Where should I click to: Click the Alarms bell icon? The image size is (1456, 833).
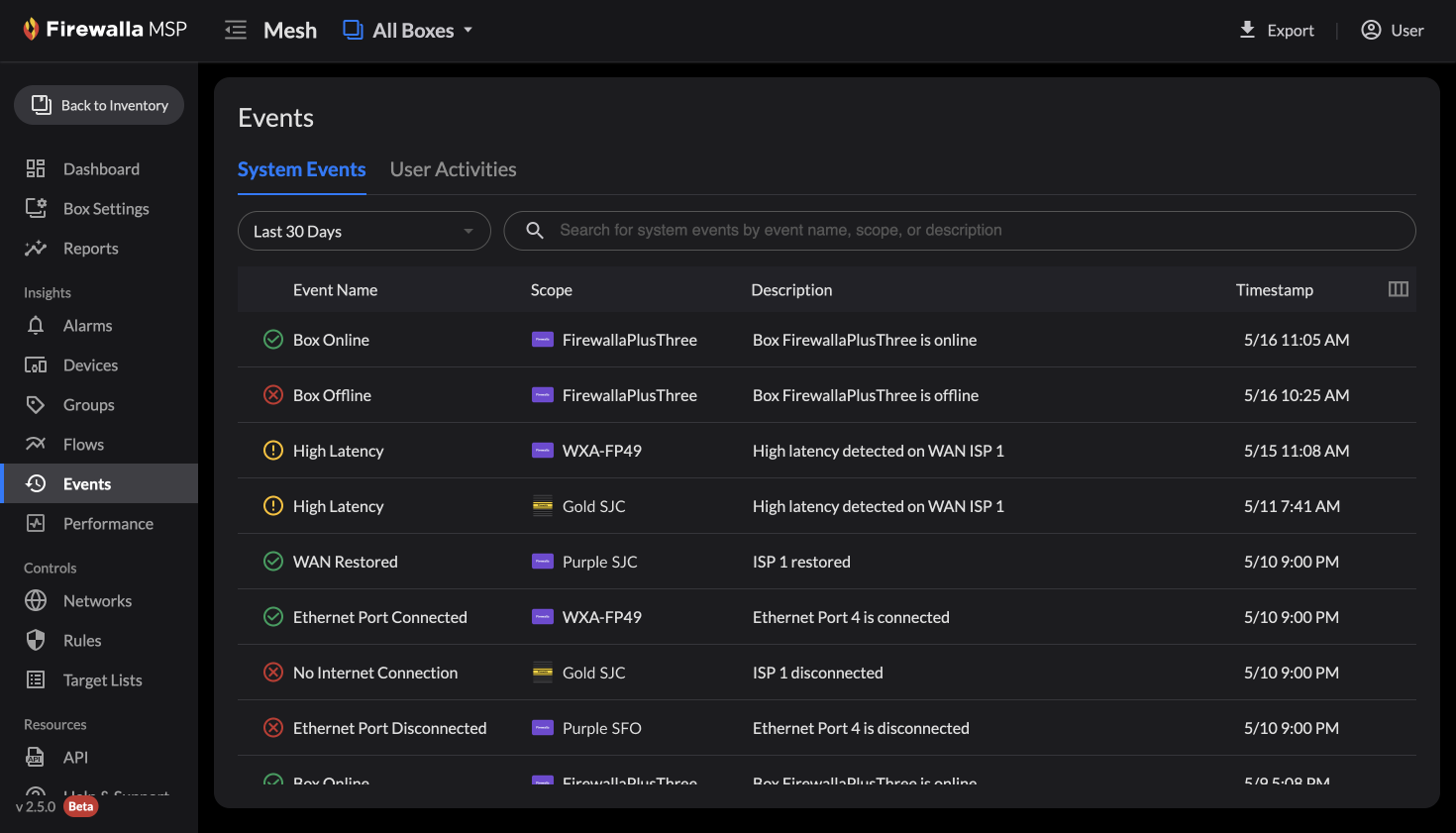click(x=36, y=325)
